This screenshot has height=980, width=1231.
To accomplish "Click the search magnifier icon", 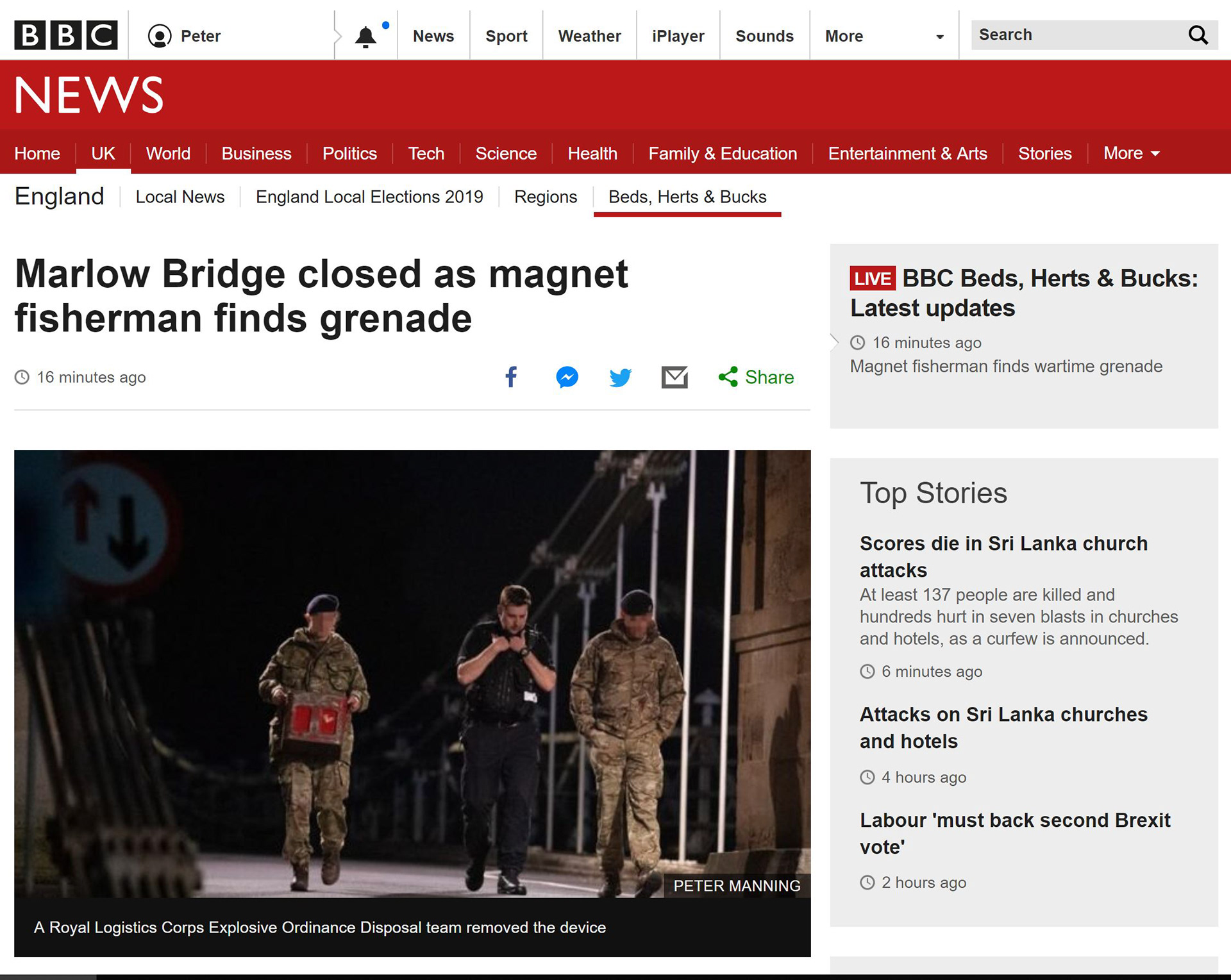I will click(x=1198, y=35).
